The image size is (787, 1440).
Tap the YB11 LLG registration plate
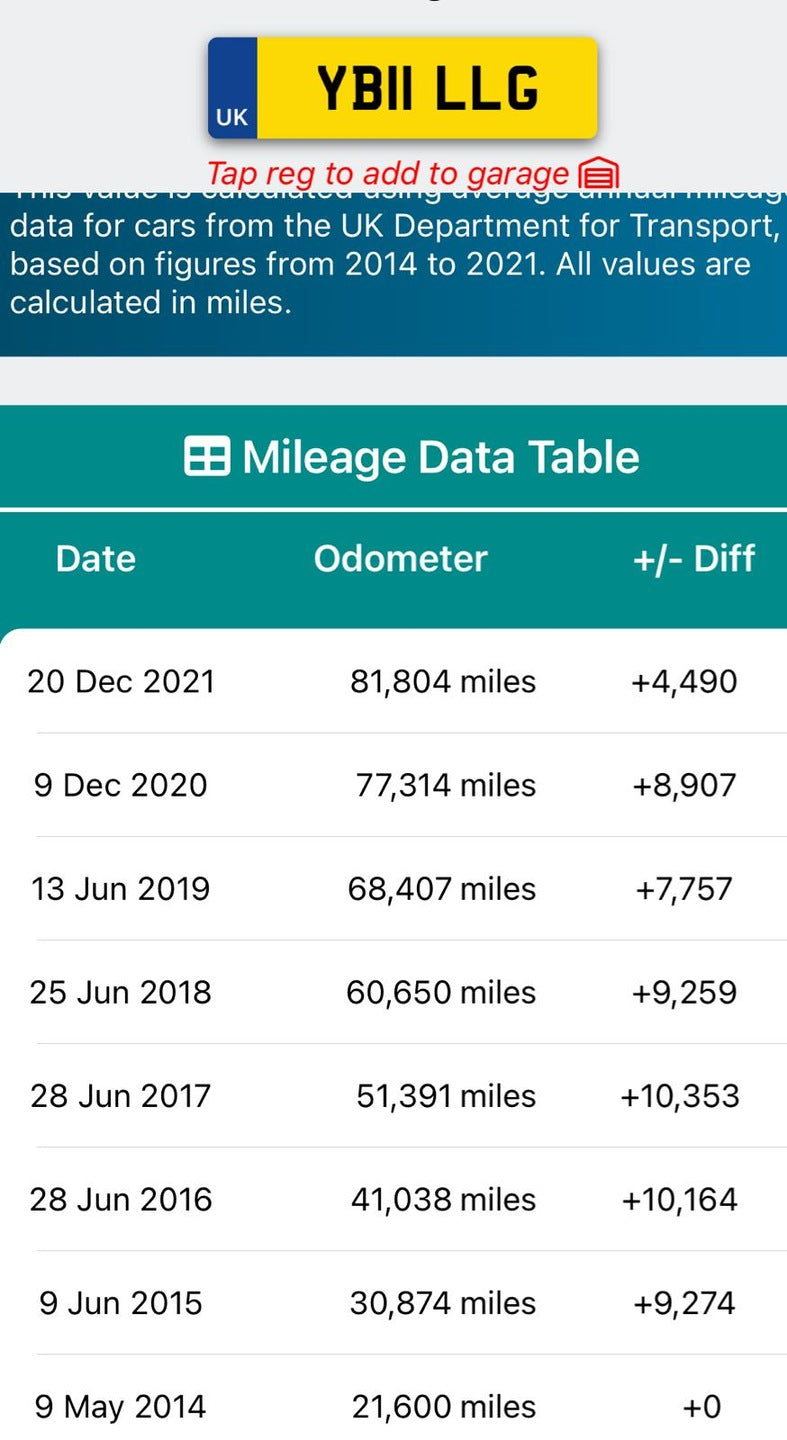coord(427,88)
